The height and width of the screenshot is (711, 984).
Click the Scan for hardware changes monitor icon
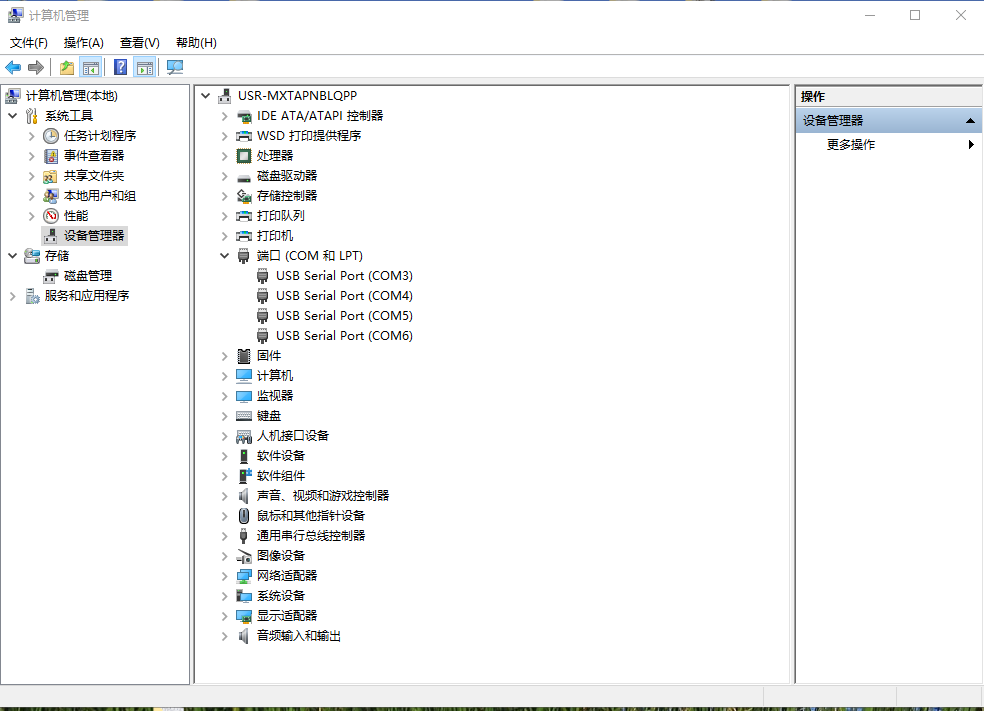click(x=175, y=67)
